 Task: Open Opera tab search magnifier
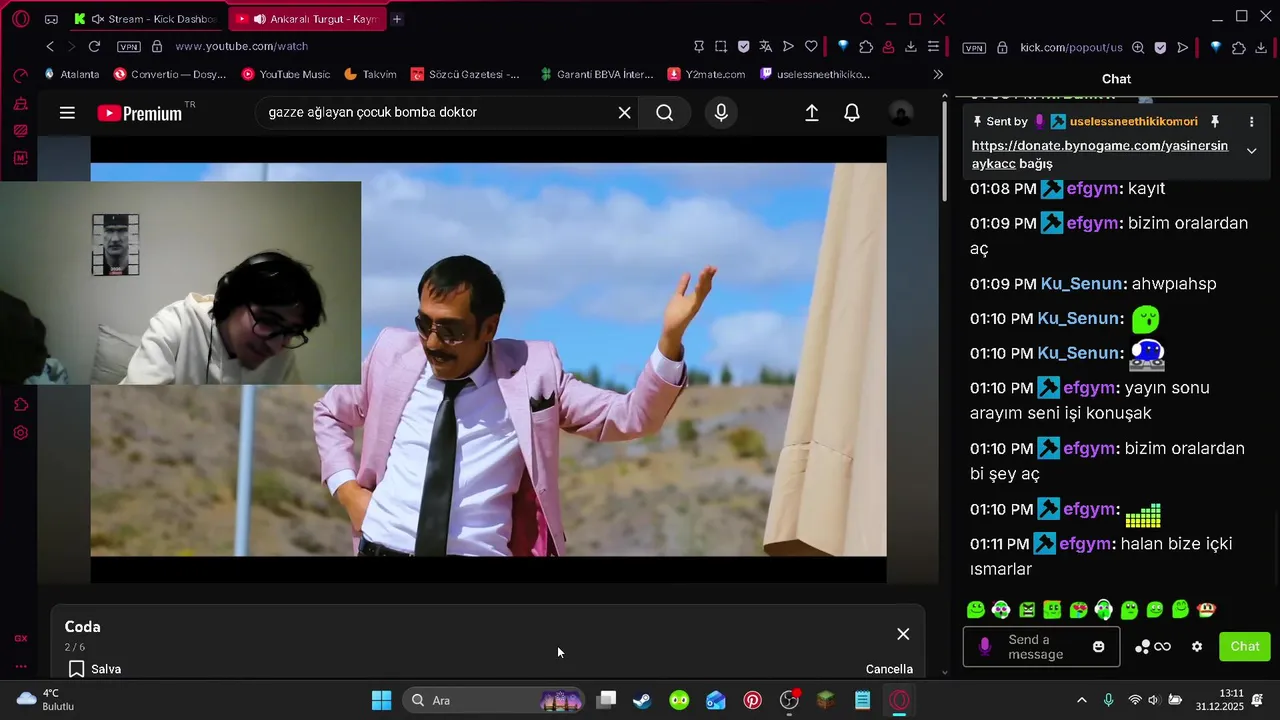point(866,19)
